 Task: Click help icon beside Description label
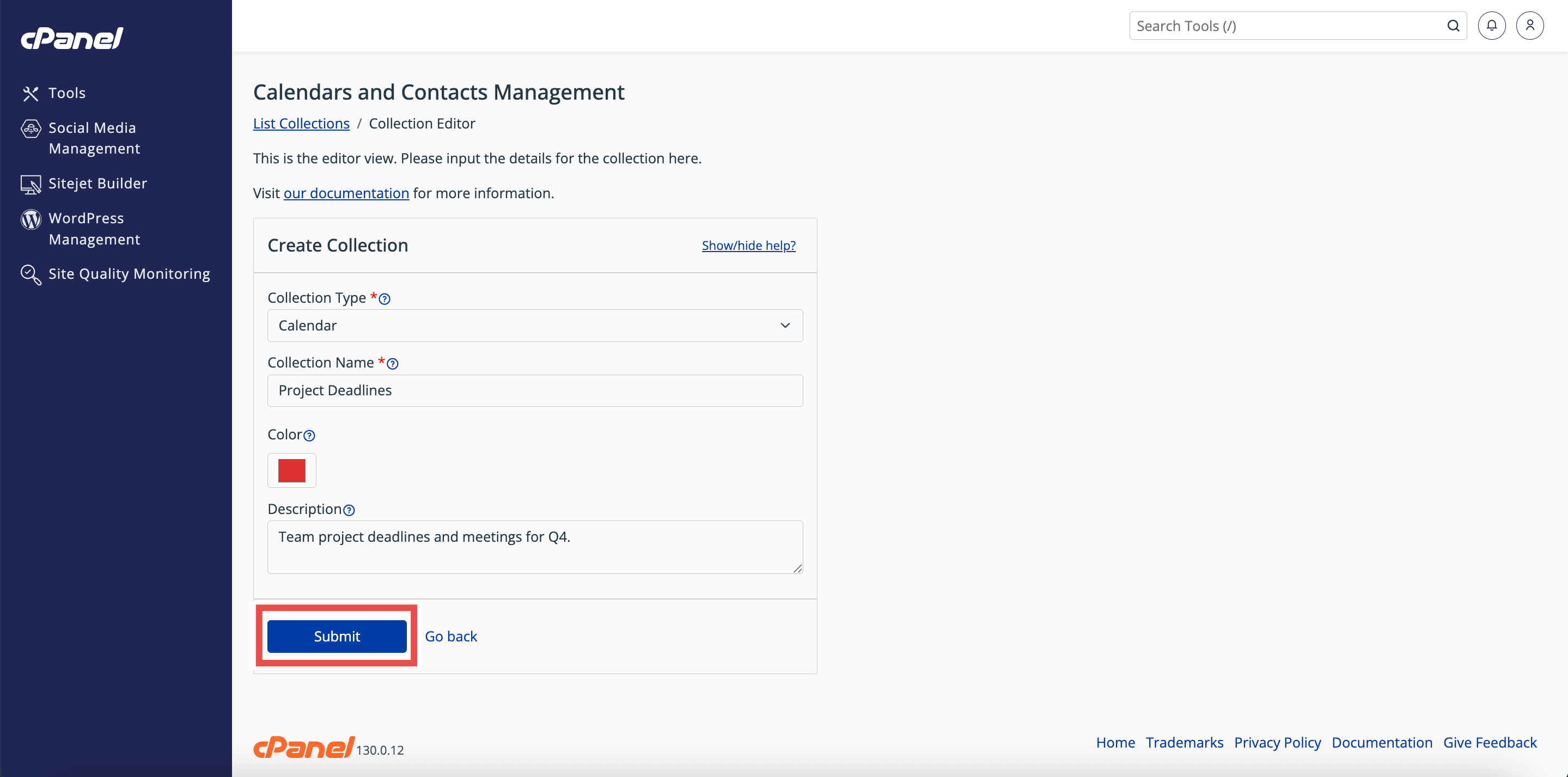click(349, 511)
